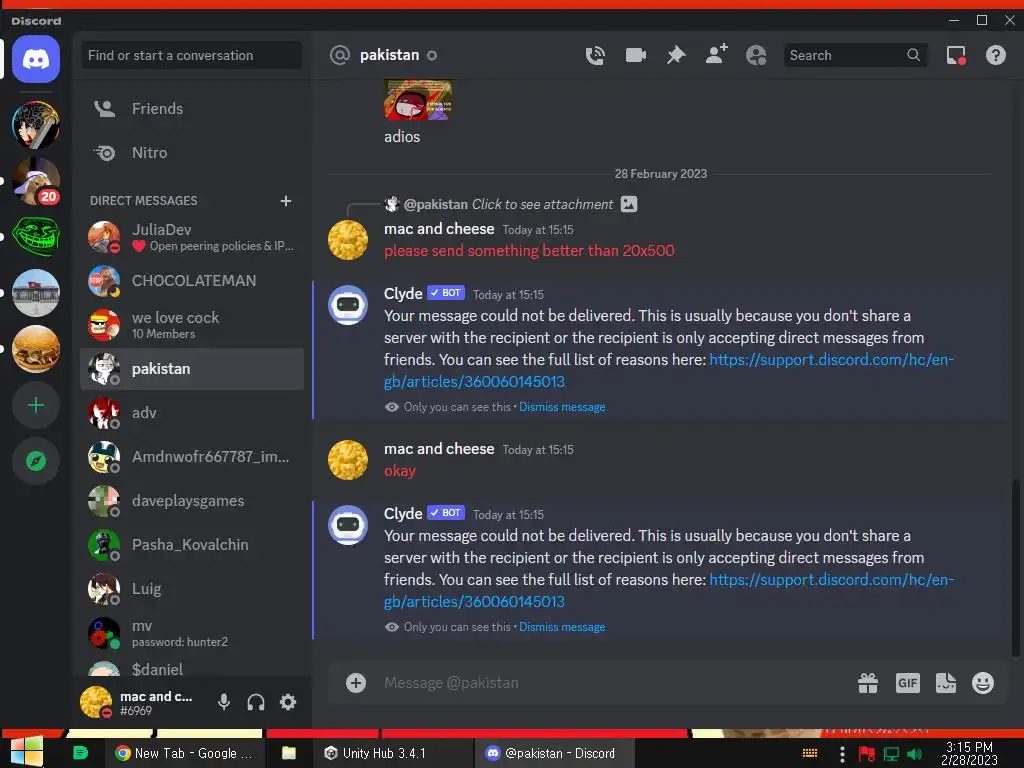Viewport: 1024px width, 768px height.
Task: Click the image attachment icon in reply
Action: coord(629,204)
